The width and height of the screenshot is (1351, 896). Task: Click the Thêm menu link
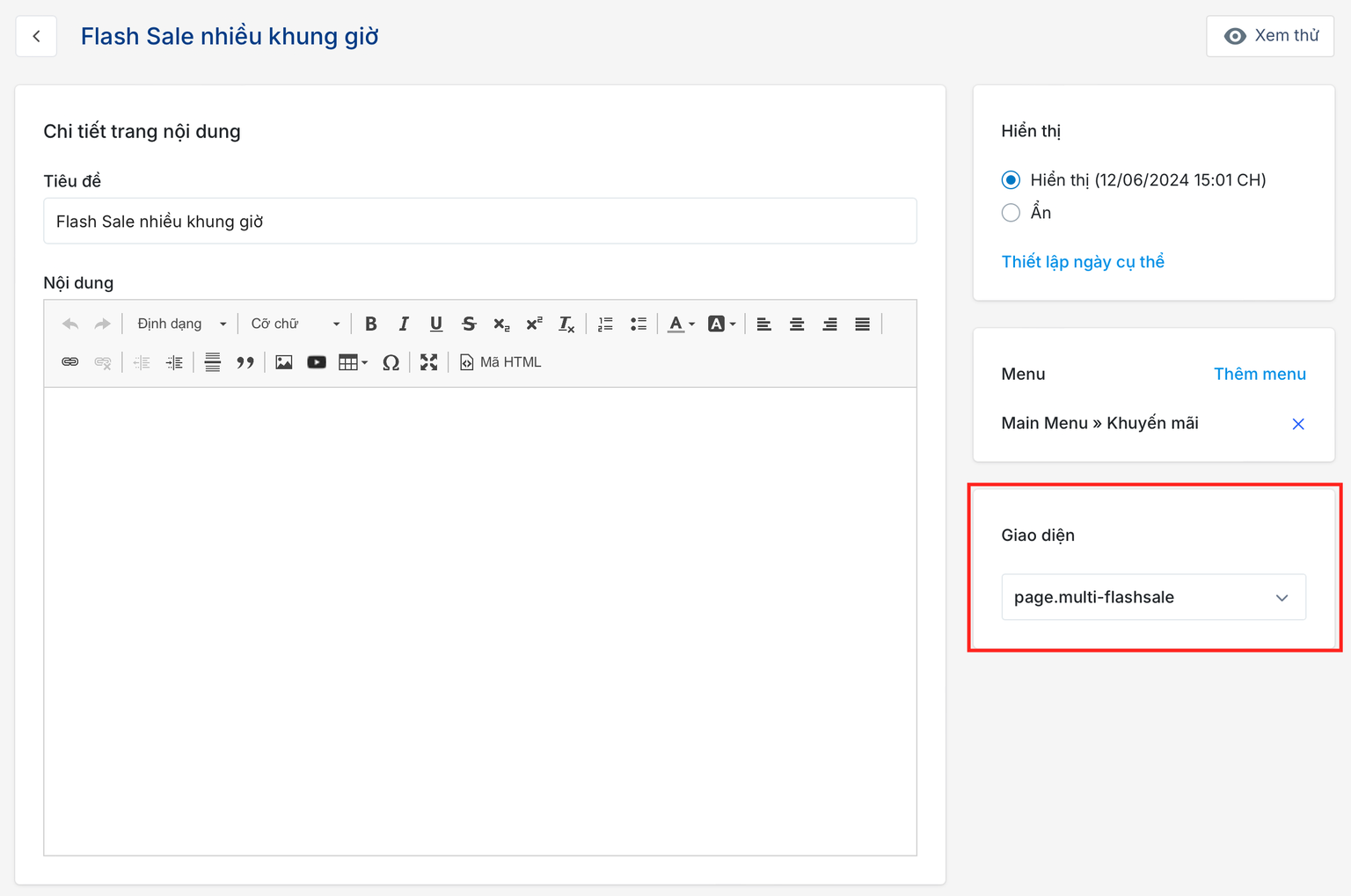1260,375
